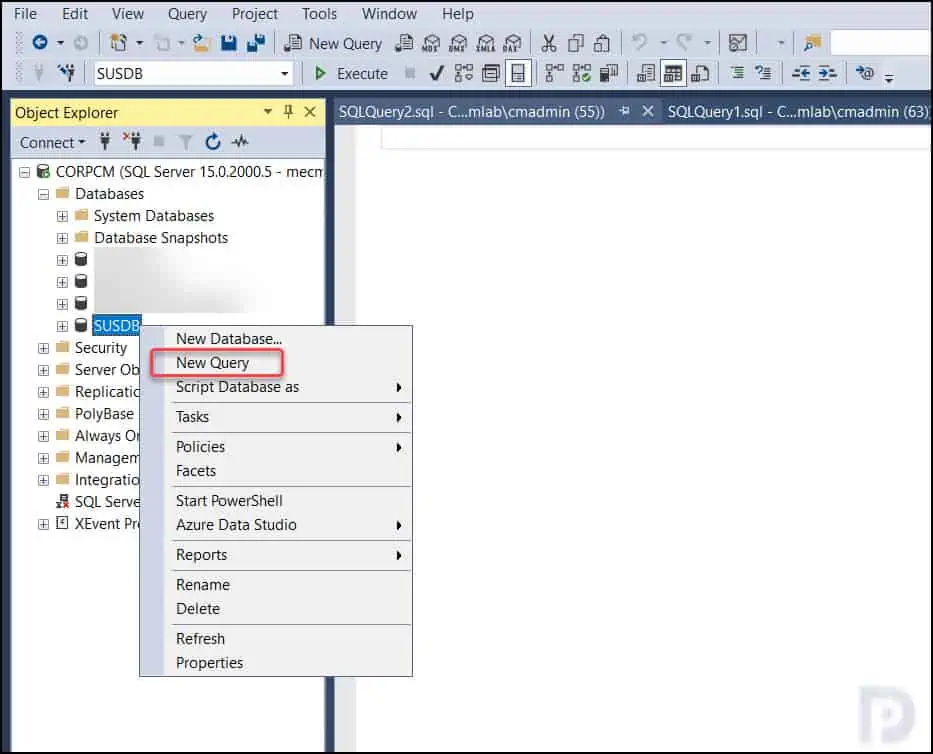Click the increase indent icon
This screenshot has height=754, width=933.
pyautogui.click(x=828, y=73)
